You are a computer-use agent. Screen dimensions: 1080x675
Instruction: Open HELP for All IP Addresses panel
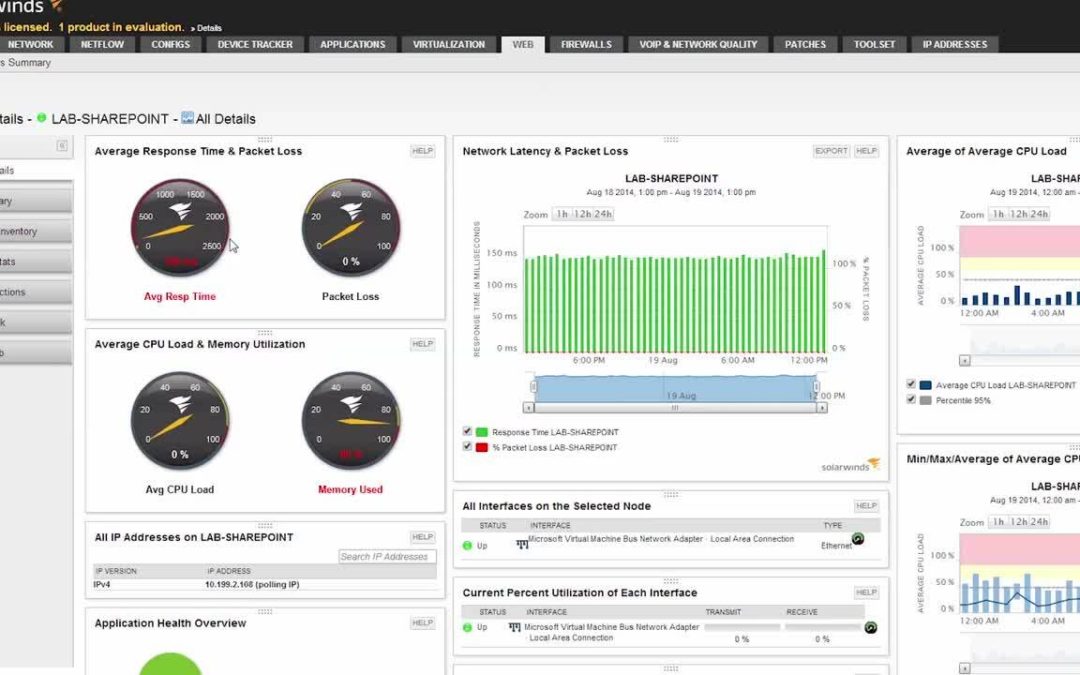pos(422,537)
